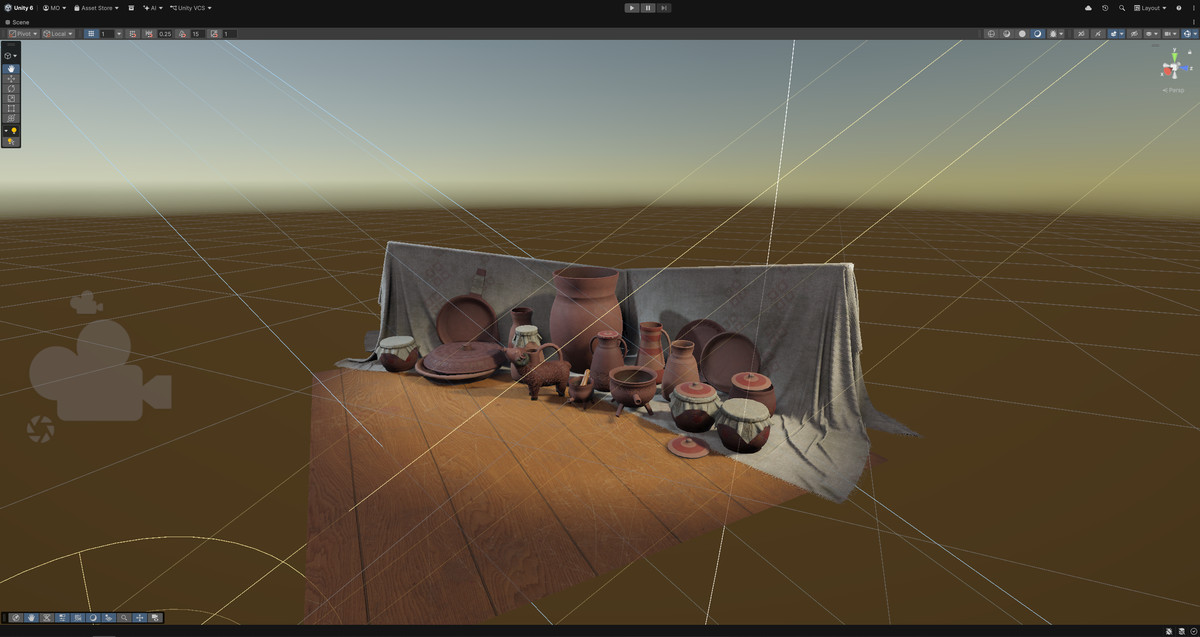Click the rotation snap field showing 15
This screenshot has height=637, width=1200.
(197, 33)
